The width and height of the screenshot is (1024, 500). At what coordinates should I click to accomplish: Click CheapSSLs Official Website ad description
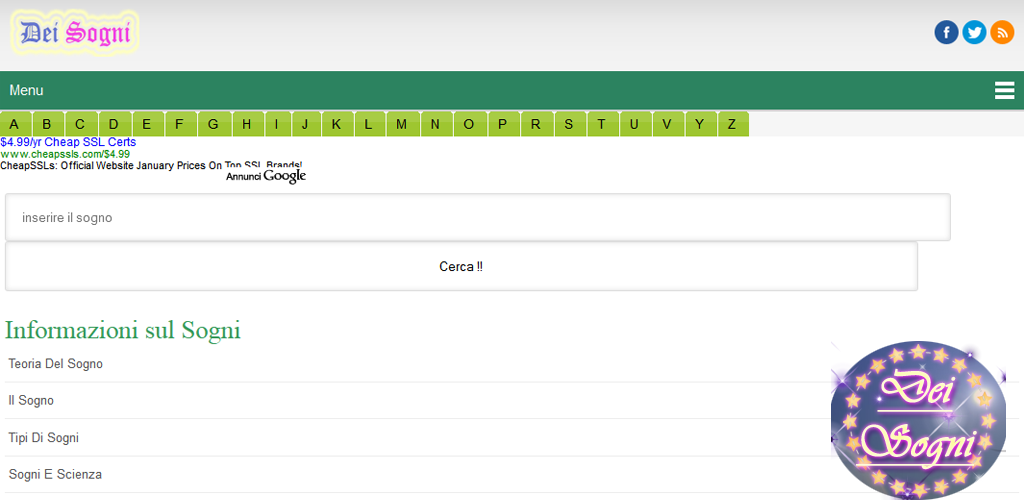point(152,166)
